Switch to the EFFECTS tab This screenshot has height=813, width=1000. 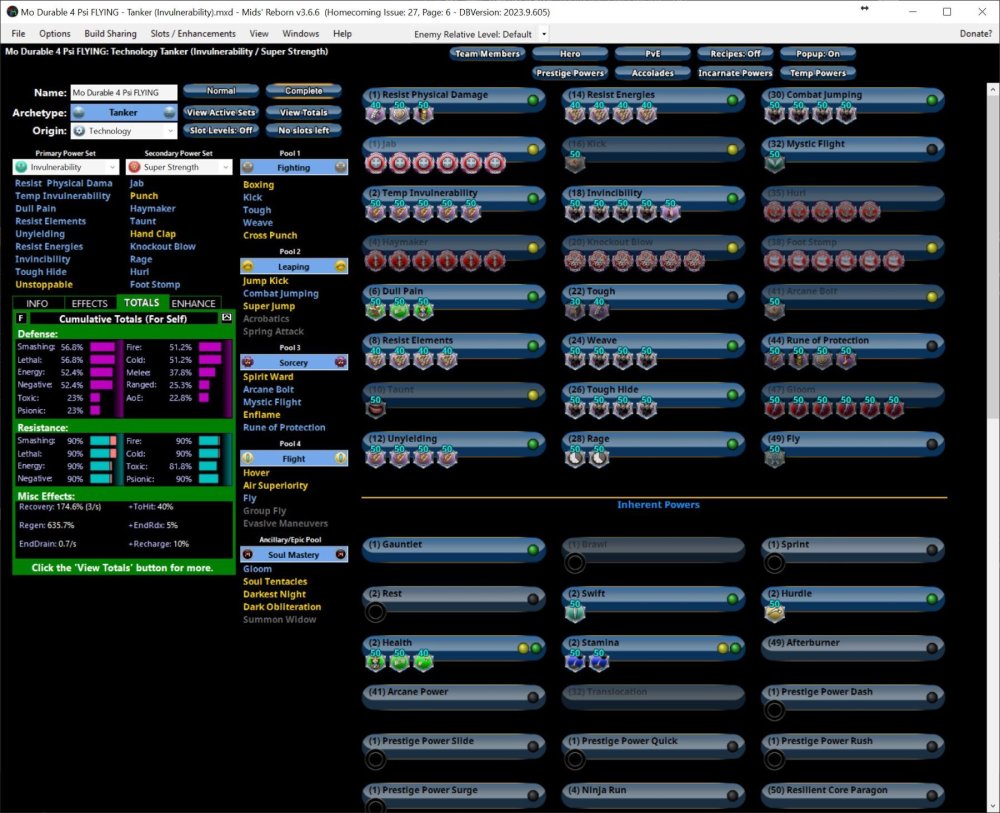(x=90, y=303)
